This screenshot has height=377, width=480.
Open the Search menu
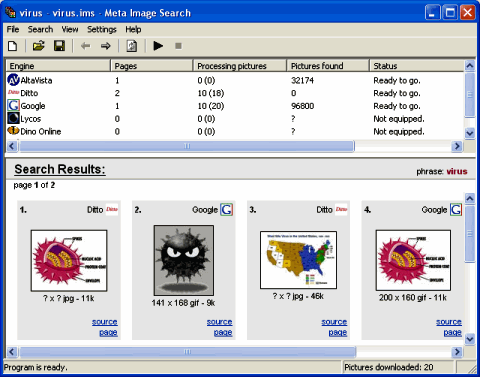pos(40,29)
